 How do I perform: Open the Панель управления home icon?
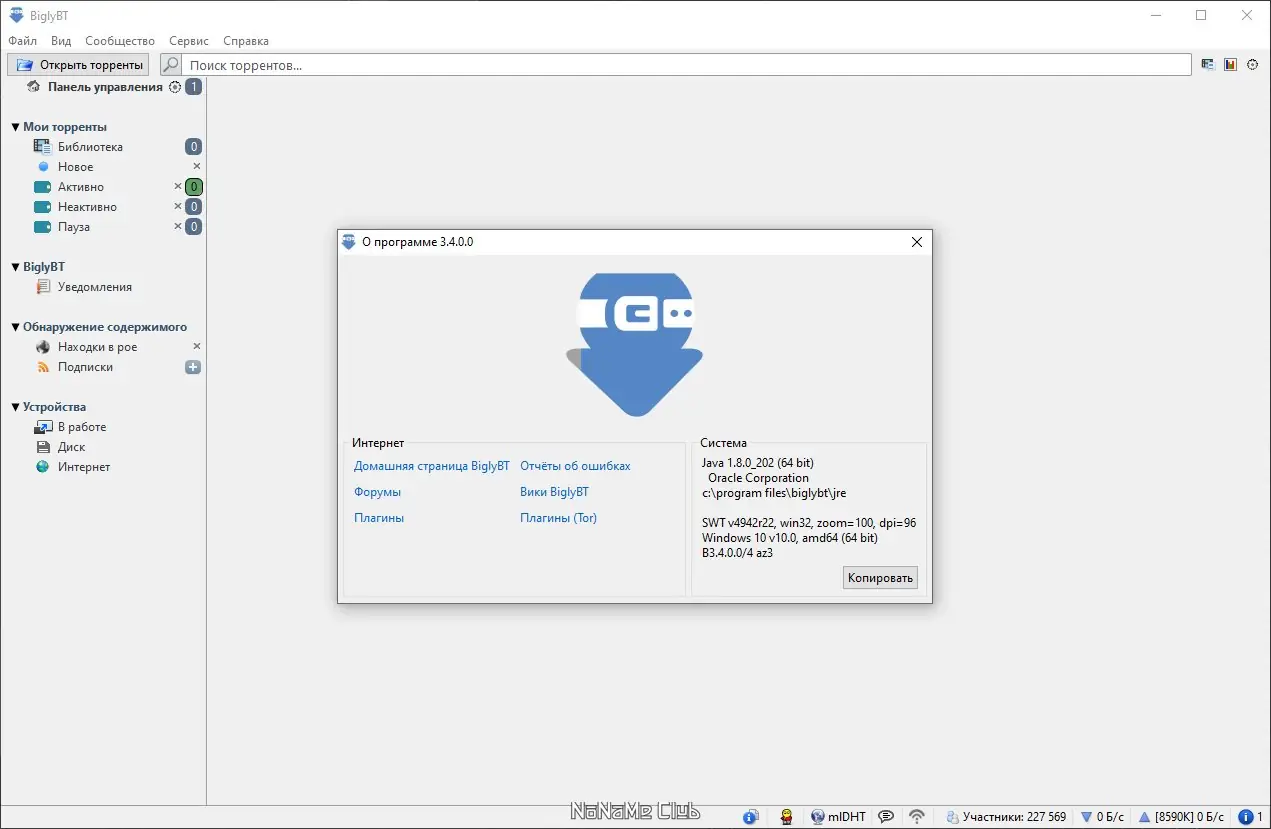(33, 87)
